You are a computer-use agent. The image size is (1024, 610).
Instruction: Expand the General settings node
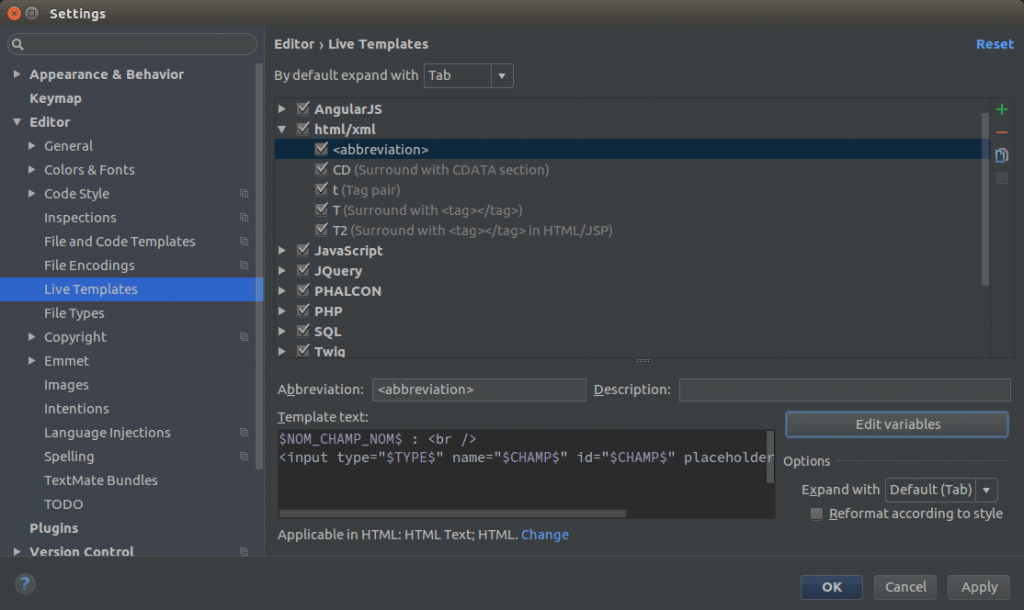[x=32, y=146]
